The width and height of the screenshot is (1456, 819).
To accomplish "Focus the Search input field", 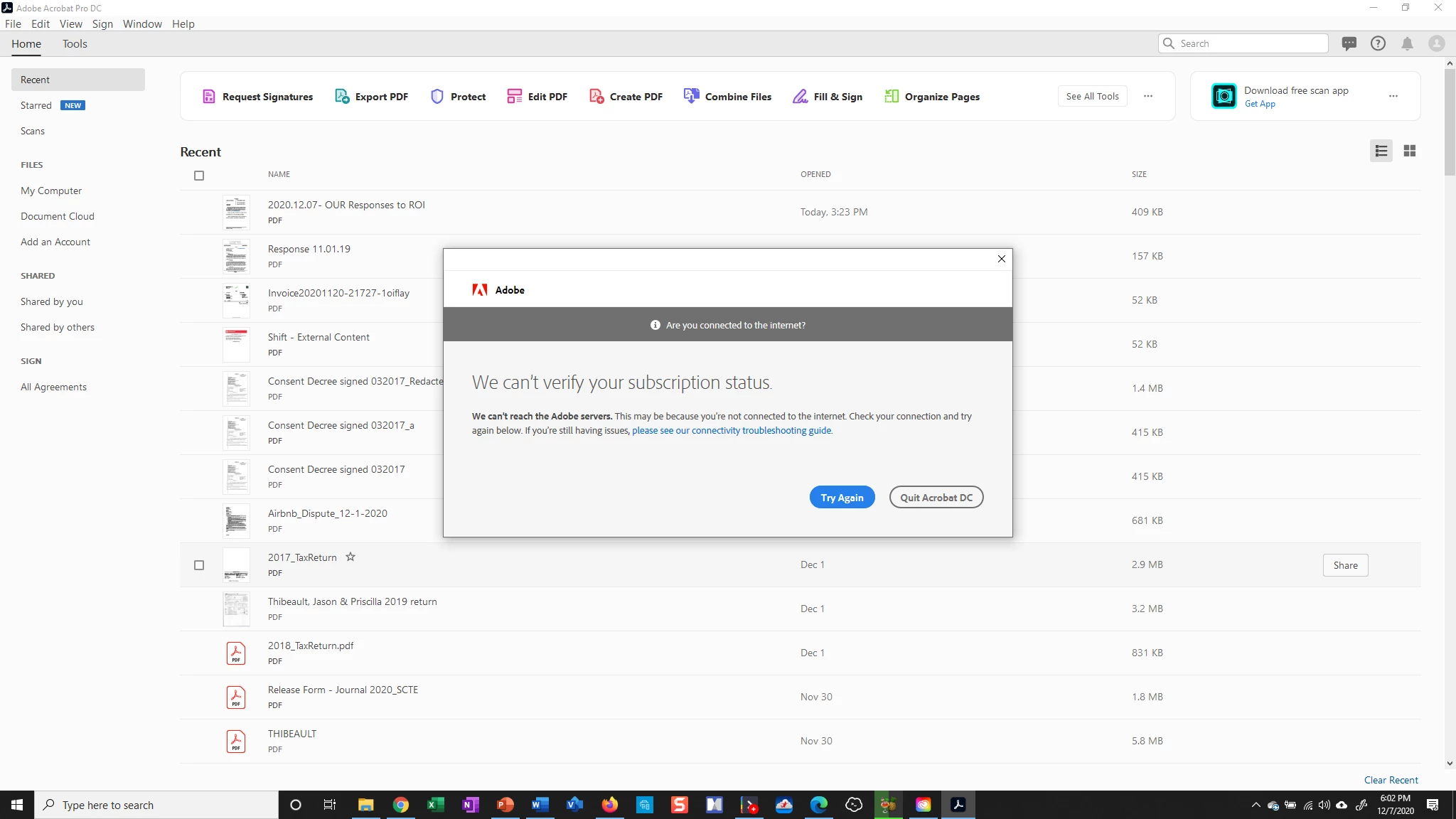I will click(1251, 44).
